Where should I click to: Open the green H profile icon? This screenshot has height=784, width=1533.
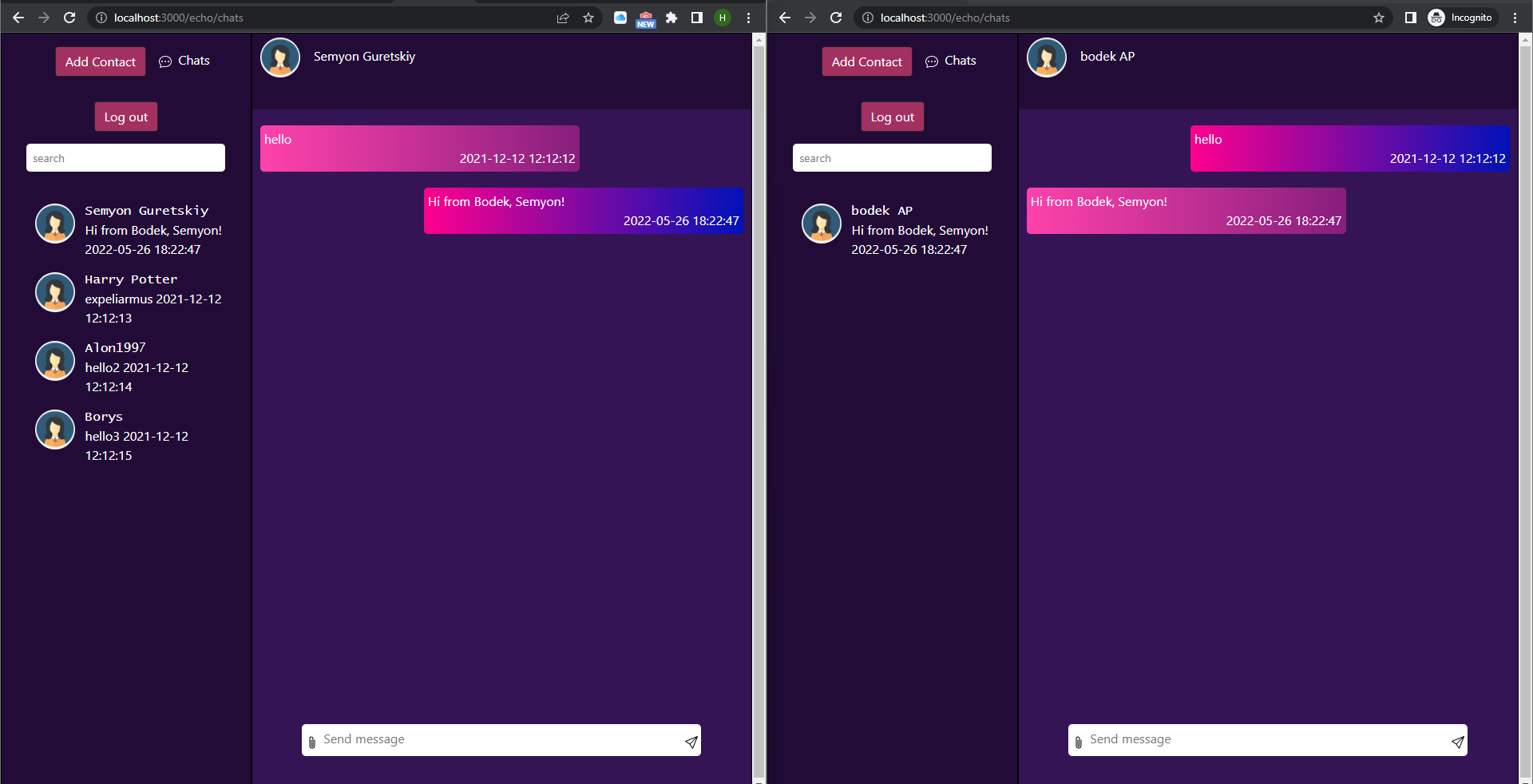[723, 18]
